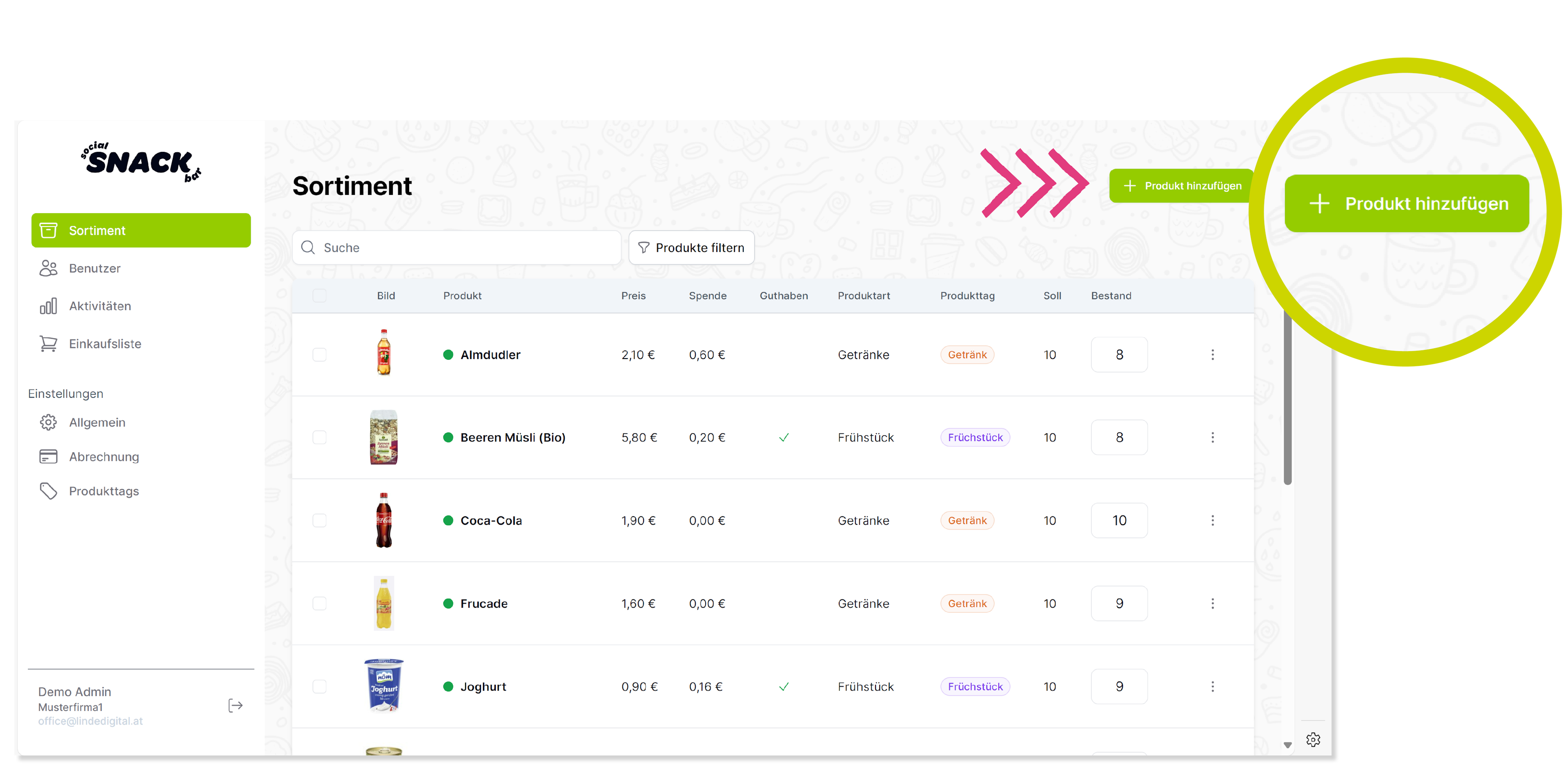Edit Bestand field for Coca-Cola
Image resolution: width=1568 pixels, height=784 pixels.
(x=1119, y=520)
